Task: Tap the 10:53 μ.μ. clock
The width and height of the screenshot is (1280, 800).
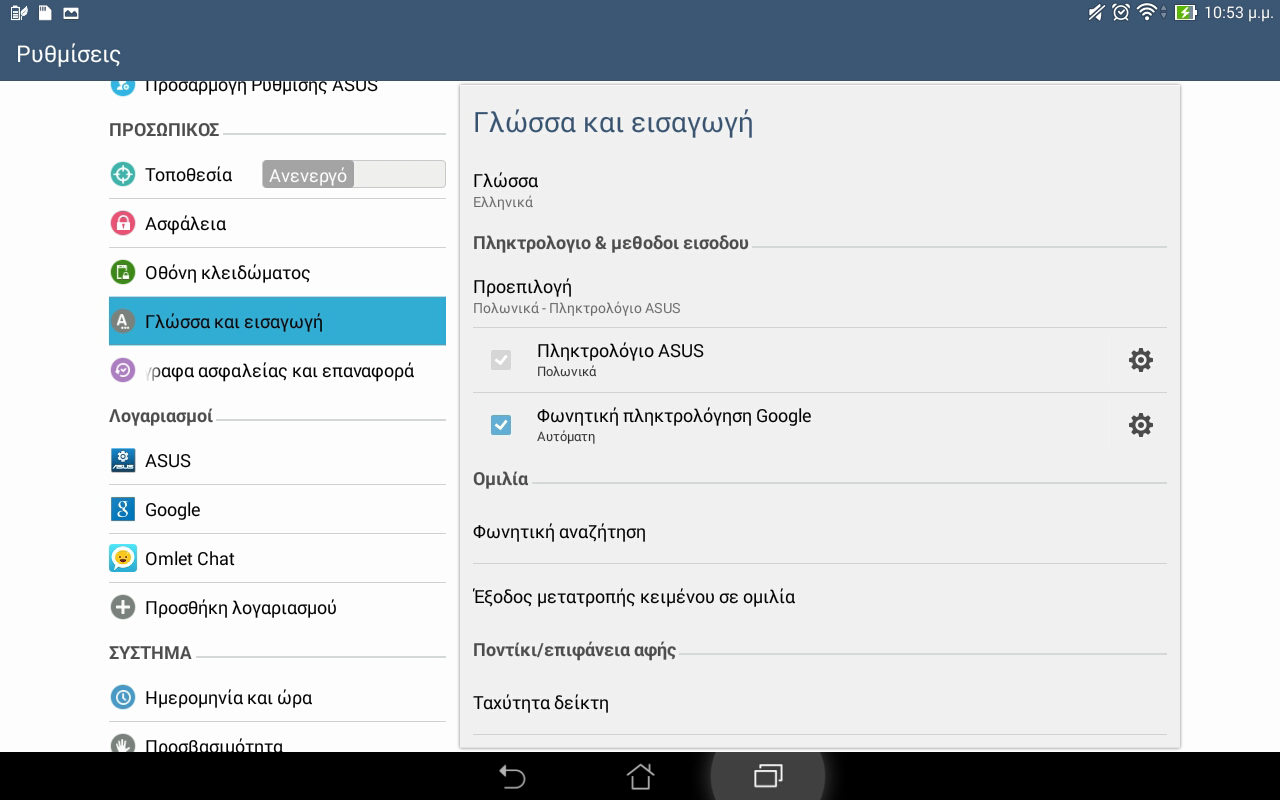Action: click(x=1238, y=13)
